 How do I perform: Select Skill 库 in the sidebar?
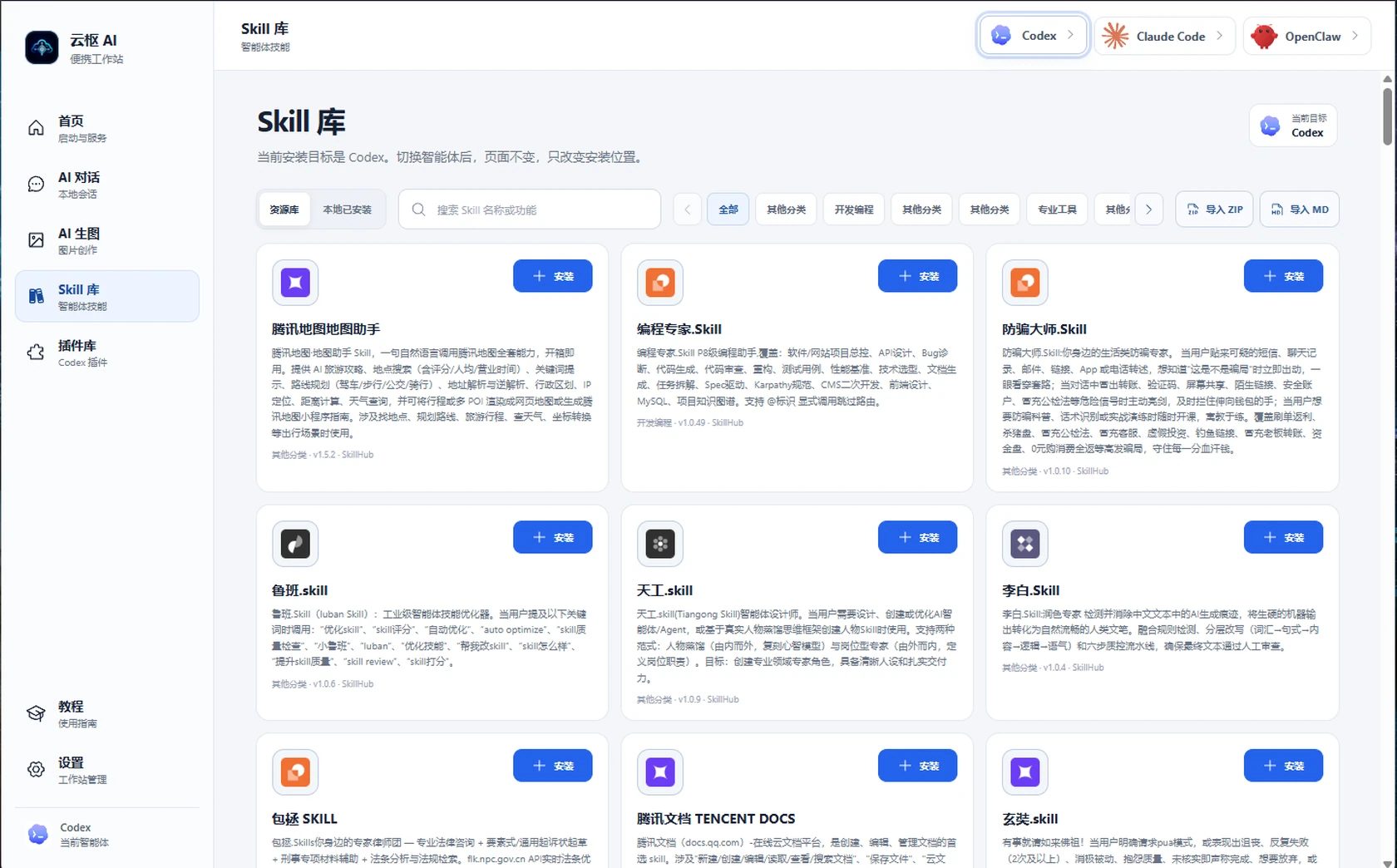(107, 296)
